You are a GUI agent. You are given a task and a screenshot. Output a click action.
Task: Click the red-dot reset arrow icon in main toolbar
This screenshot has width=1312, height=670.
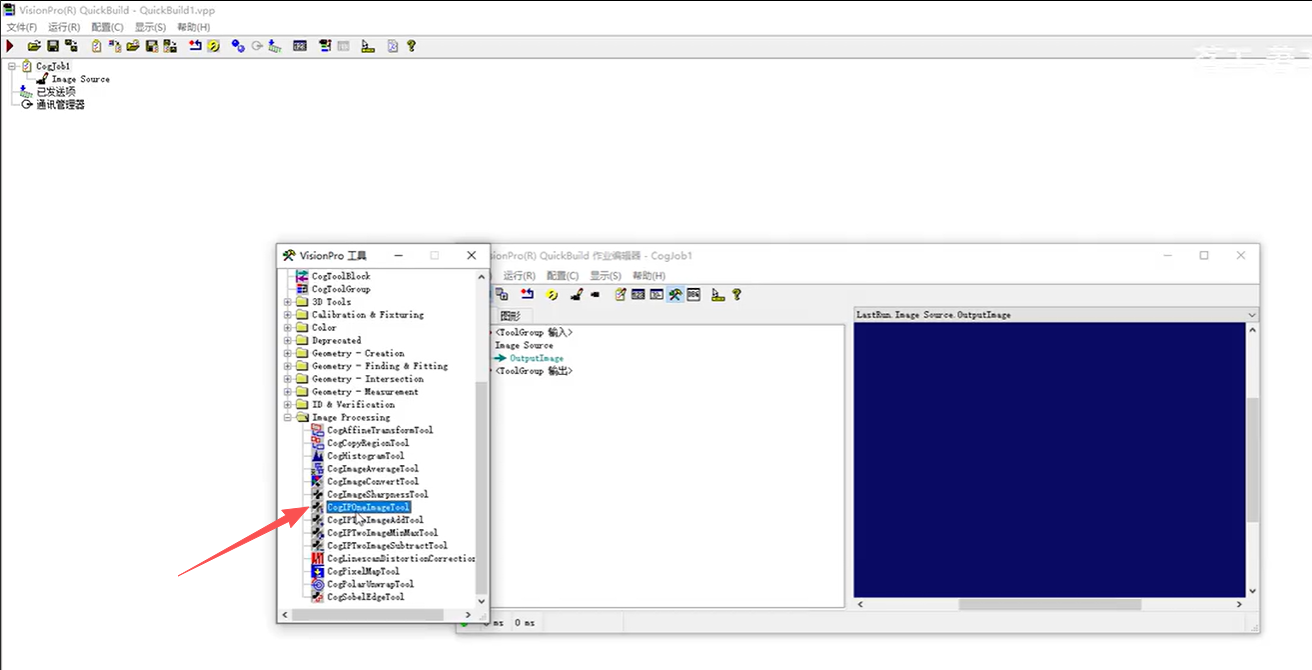click(x=196, y=46)
